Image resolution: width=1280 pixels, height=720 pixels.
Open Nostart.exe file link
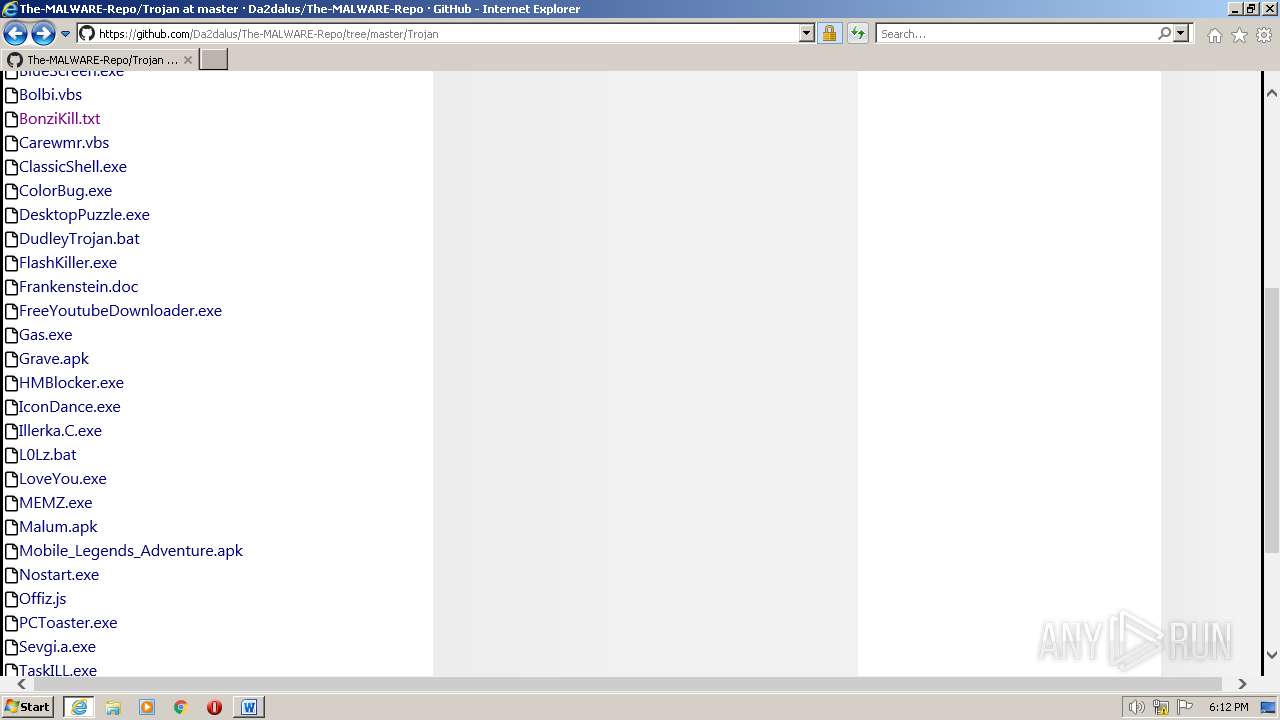tap(59, 575)
